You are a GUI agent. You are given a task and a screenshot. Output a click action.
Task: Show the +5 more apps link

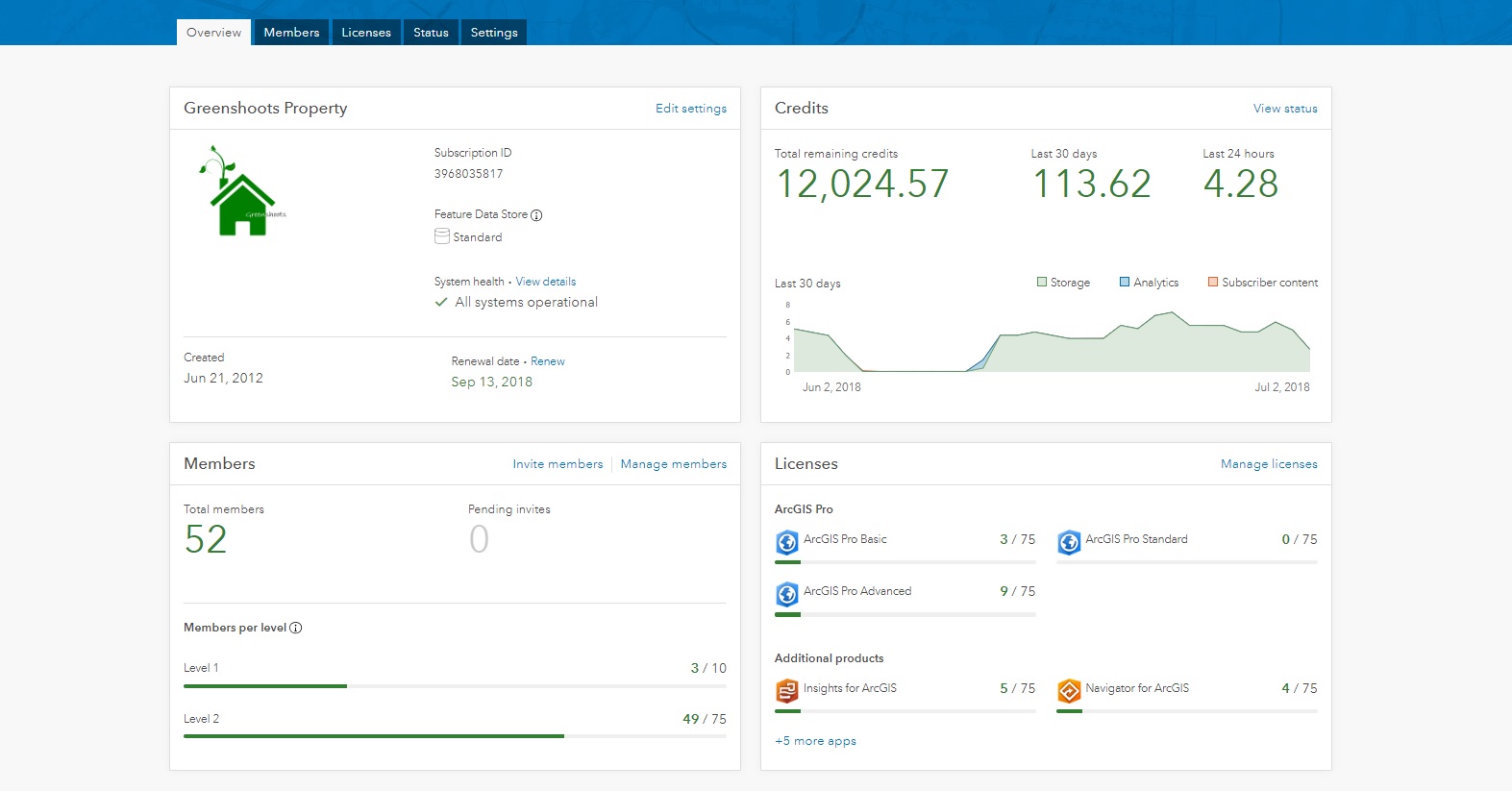(x=815, y=741)
